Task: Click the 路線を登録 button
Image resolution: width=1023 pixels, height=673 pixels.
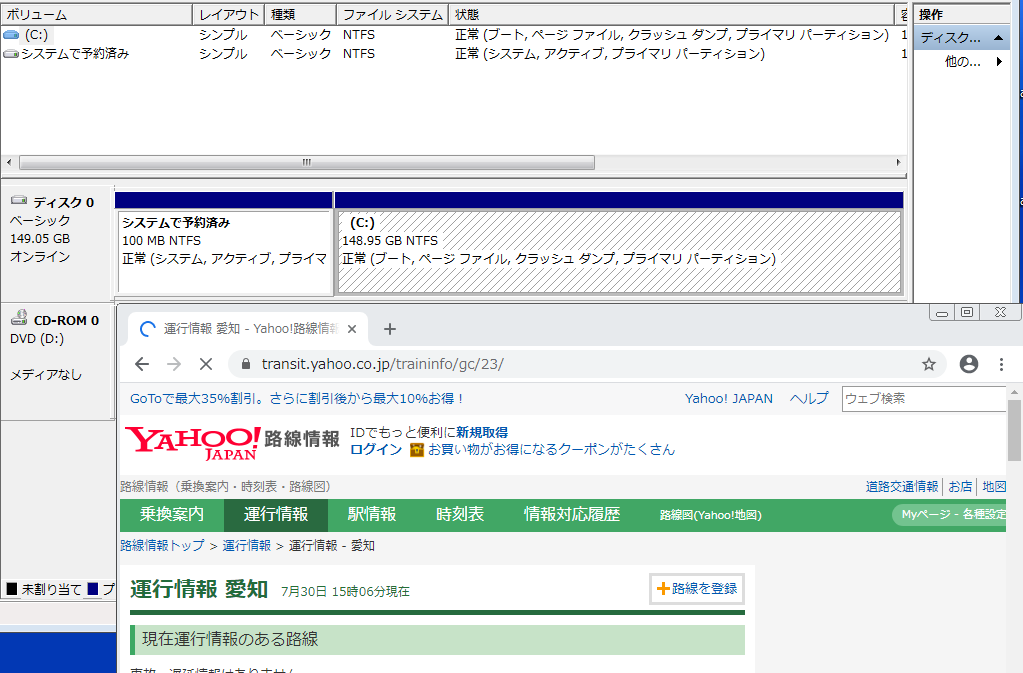Action: (x=697, y=589)
